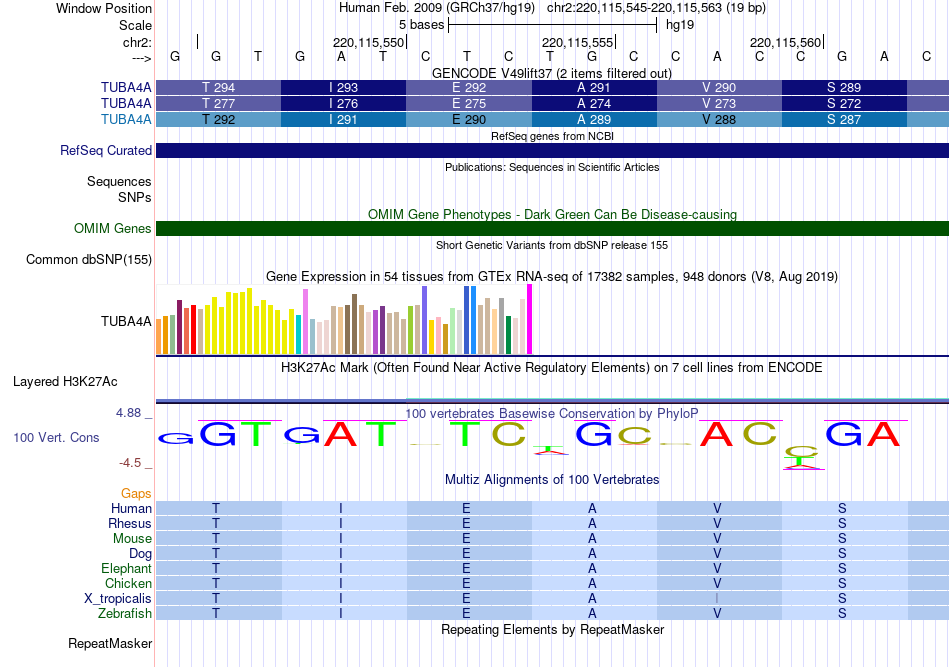Click the V 288 codon box
The height and width of the screenshot is (667, 950).
pyautogui.click(x=719, y=119)
